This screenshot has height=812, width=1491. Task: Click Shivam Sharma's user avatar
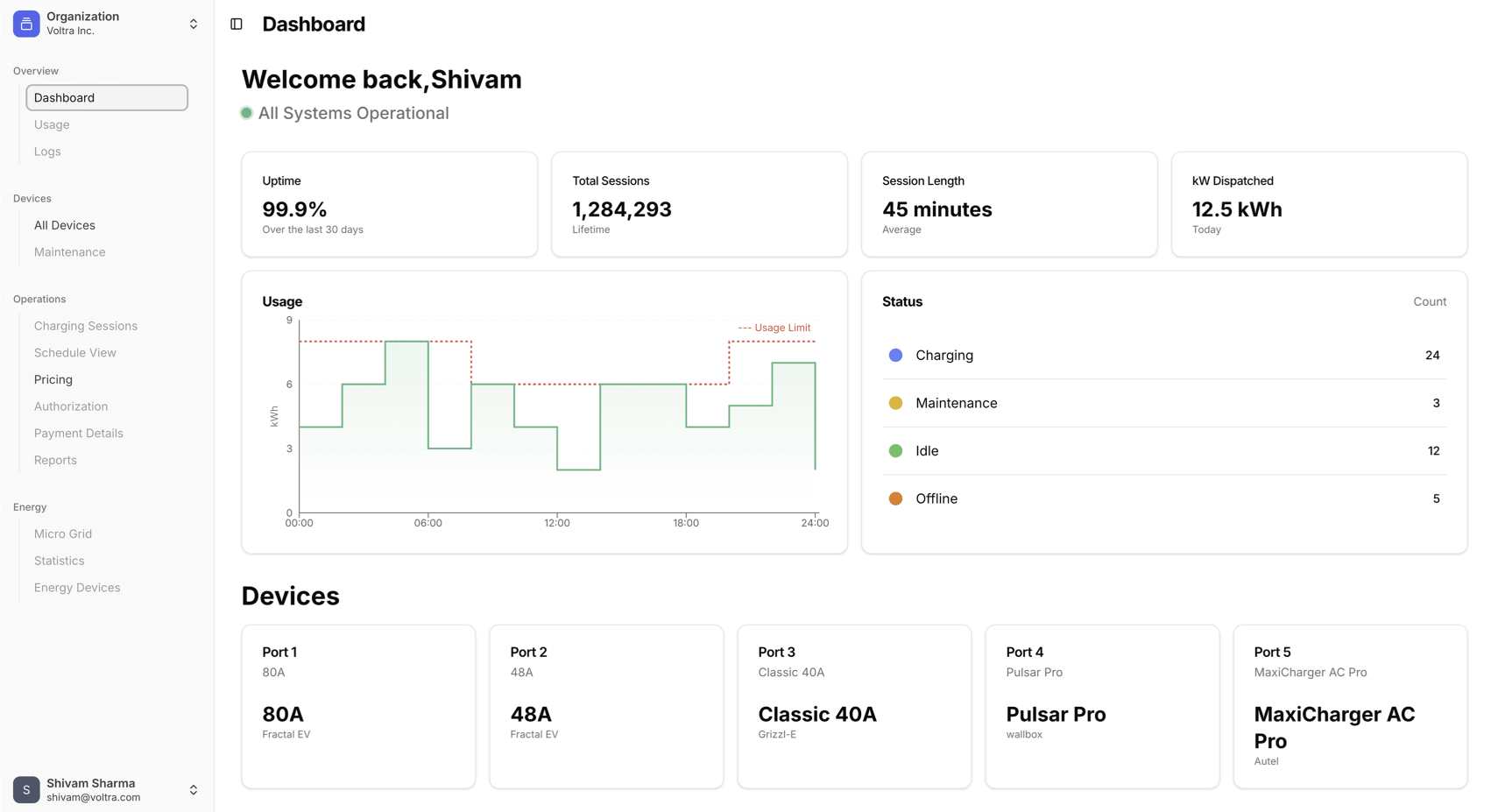click(26, 789)
